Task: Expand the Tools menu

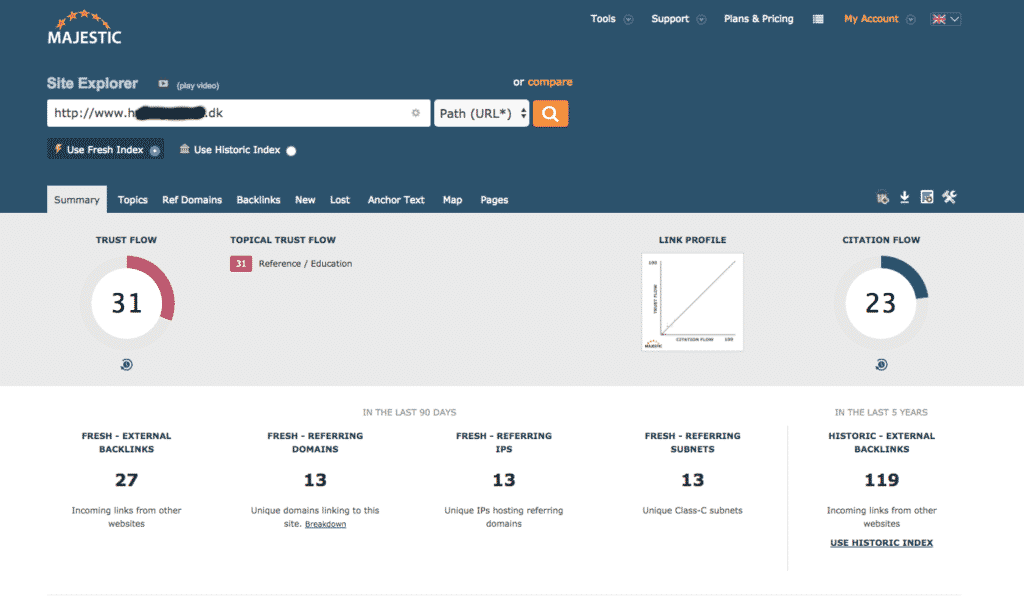Action: (x=611, y=19)
